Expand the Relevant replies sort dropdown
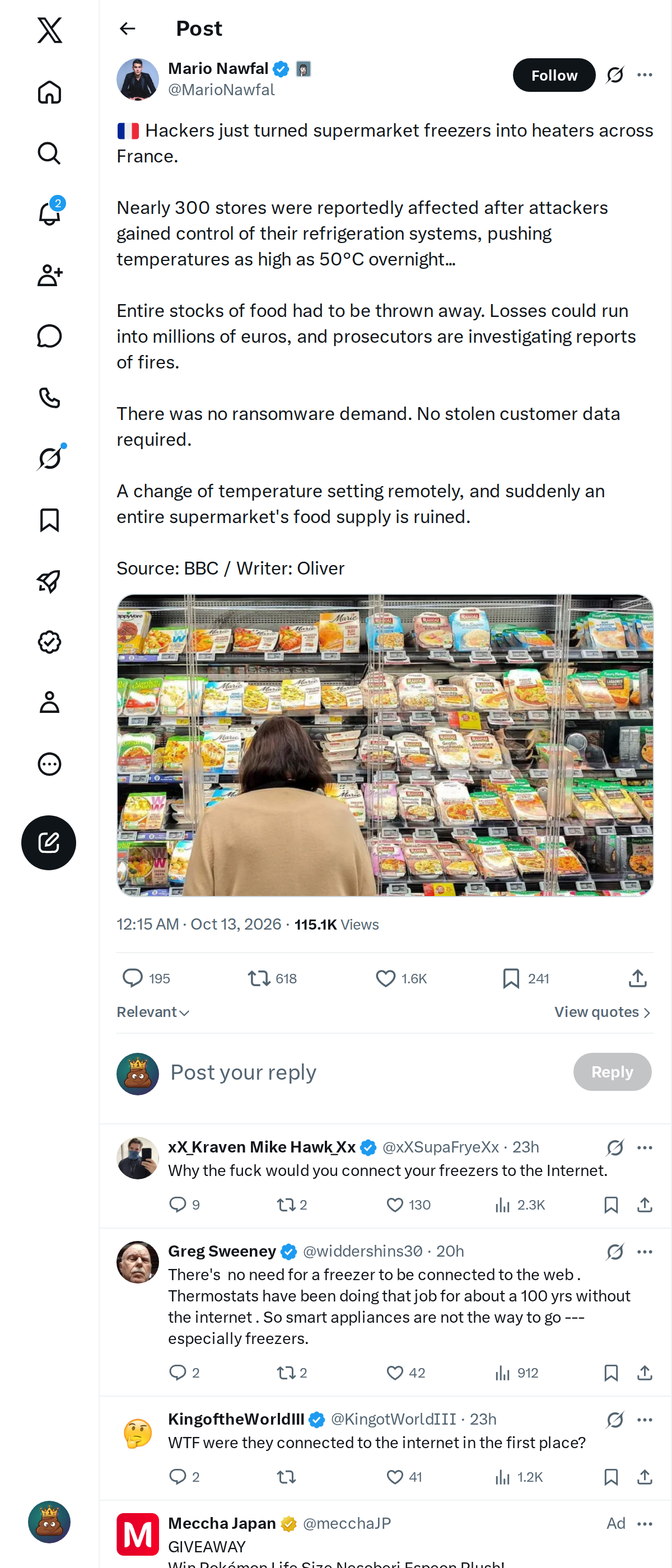This screenshot has width=672, height=1568. (x=153, y=1012)
